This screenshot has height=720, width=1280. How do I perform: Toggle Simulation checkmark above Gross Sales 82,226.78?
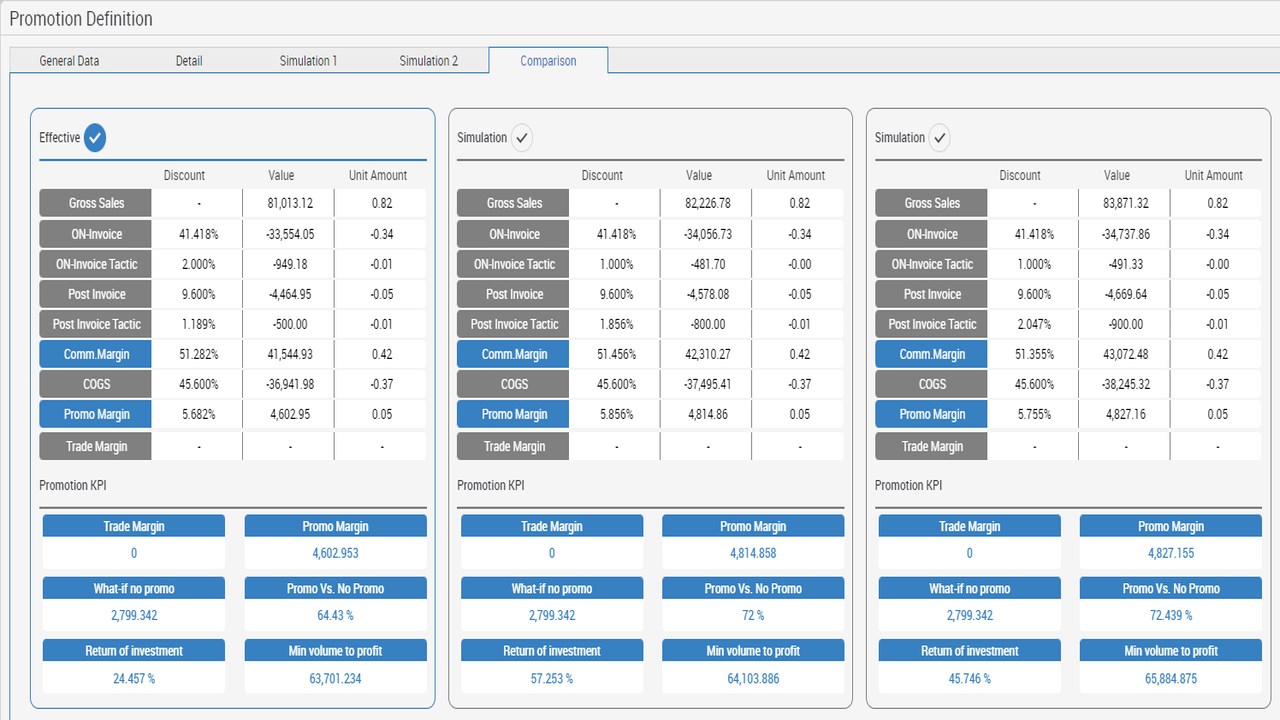pos(521,138)
